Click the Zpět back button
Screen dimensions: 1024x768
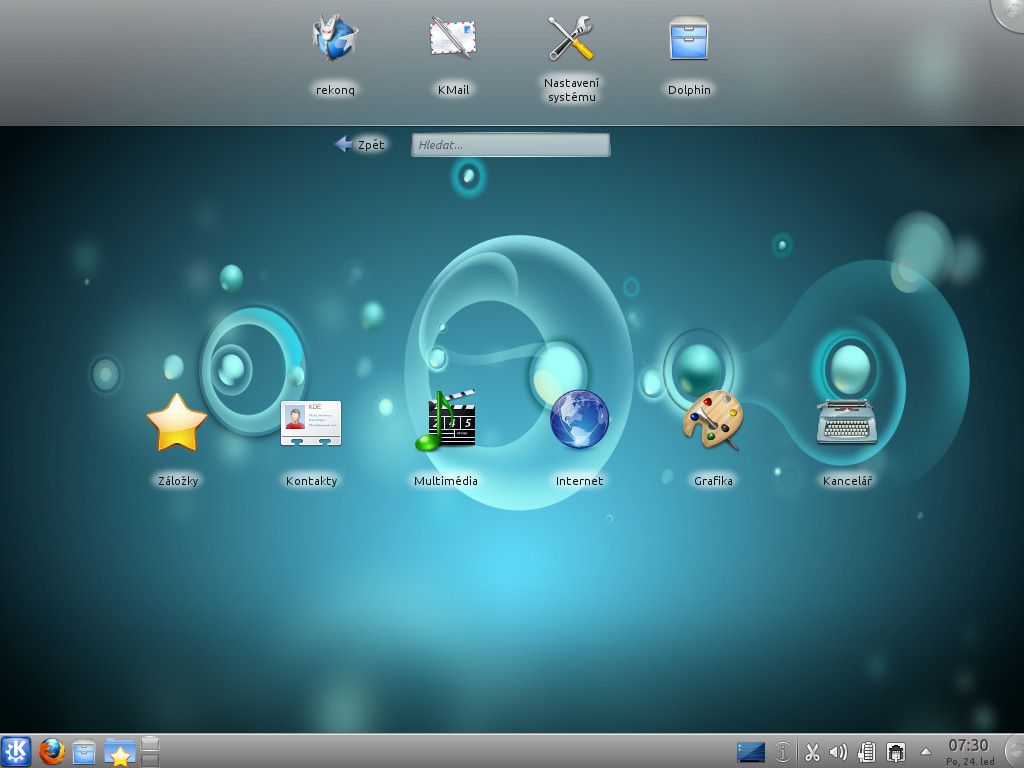click(360, 145)
